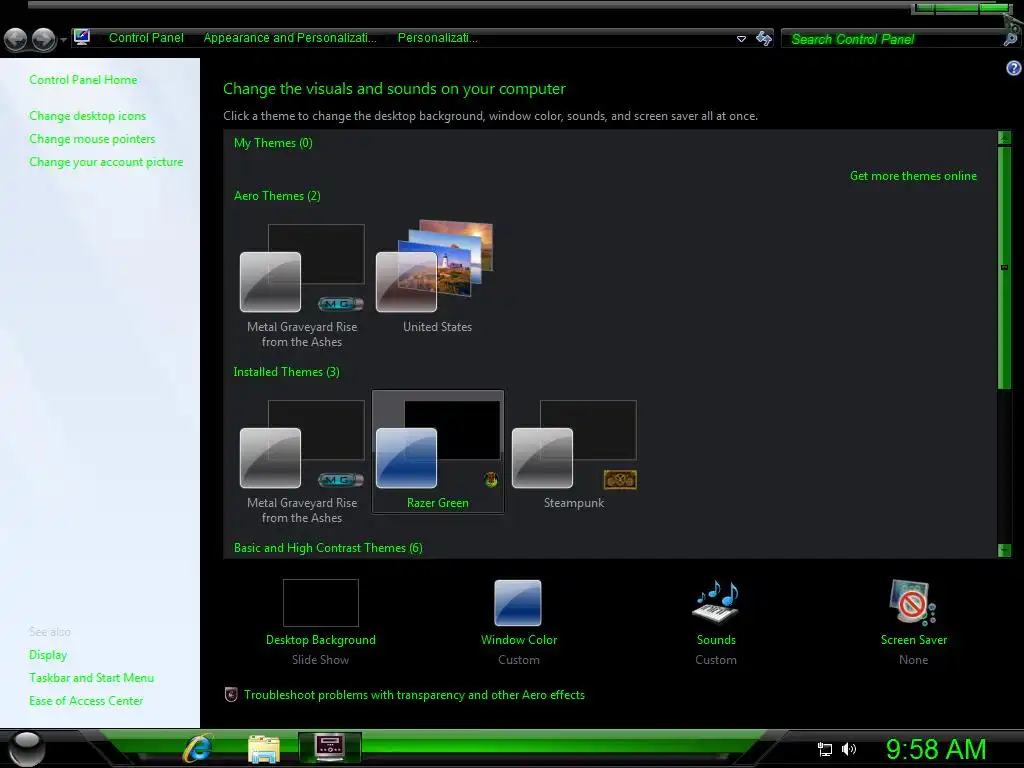Select the Razer Green theme
The image size is (1024, 768).
tap(438, 452)
